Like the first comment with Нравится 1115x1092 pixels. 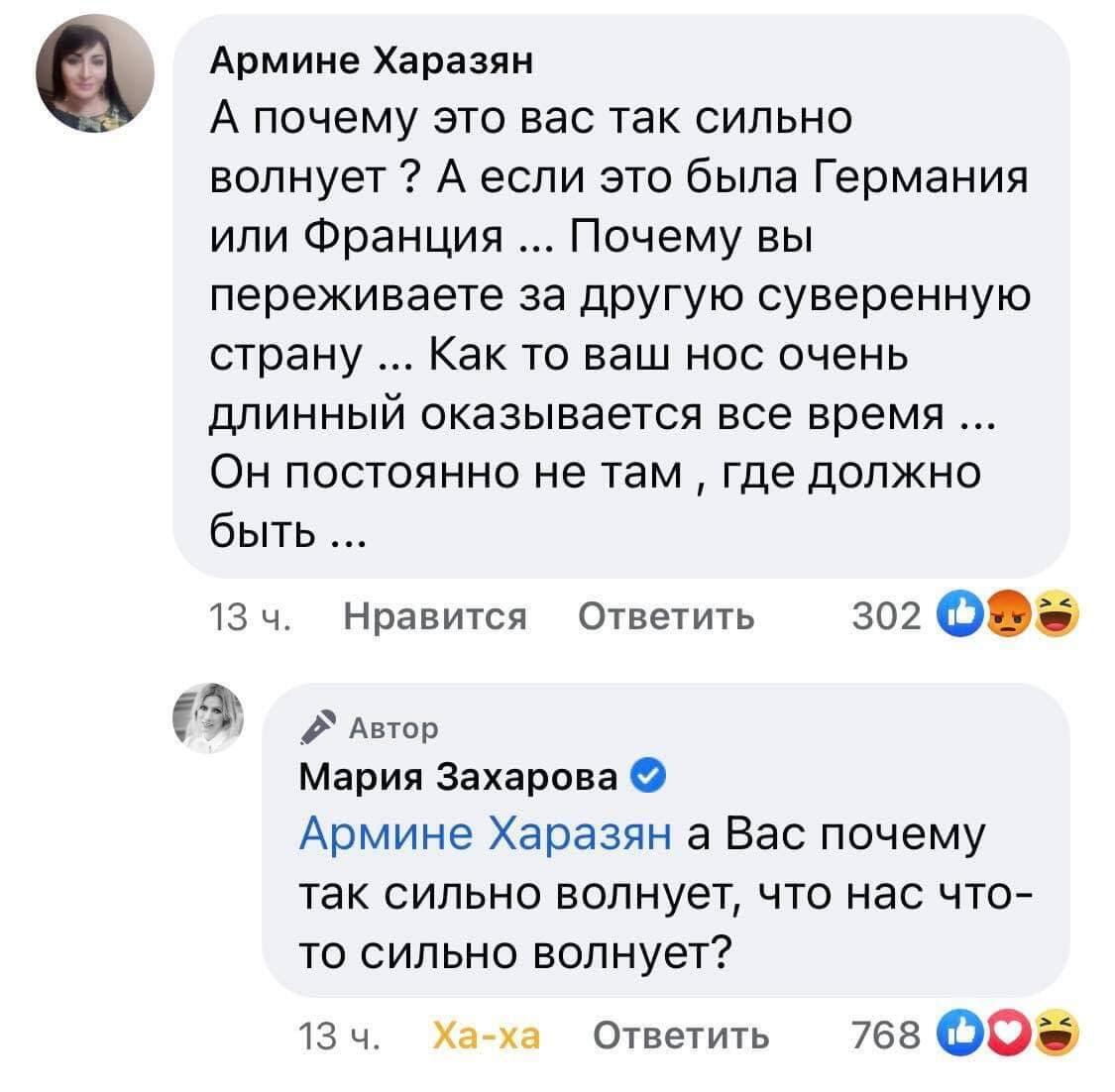(x=434, y=615)
